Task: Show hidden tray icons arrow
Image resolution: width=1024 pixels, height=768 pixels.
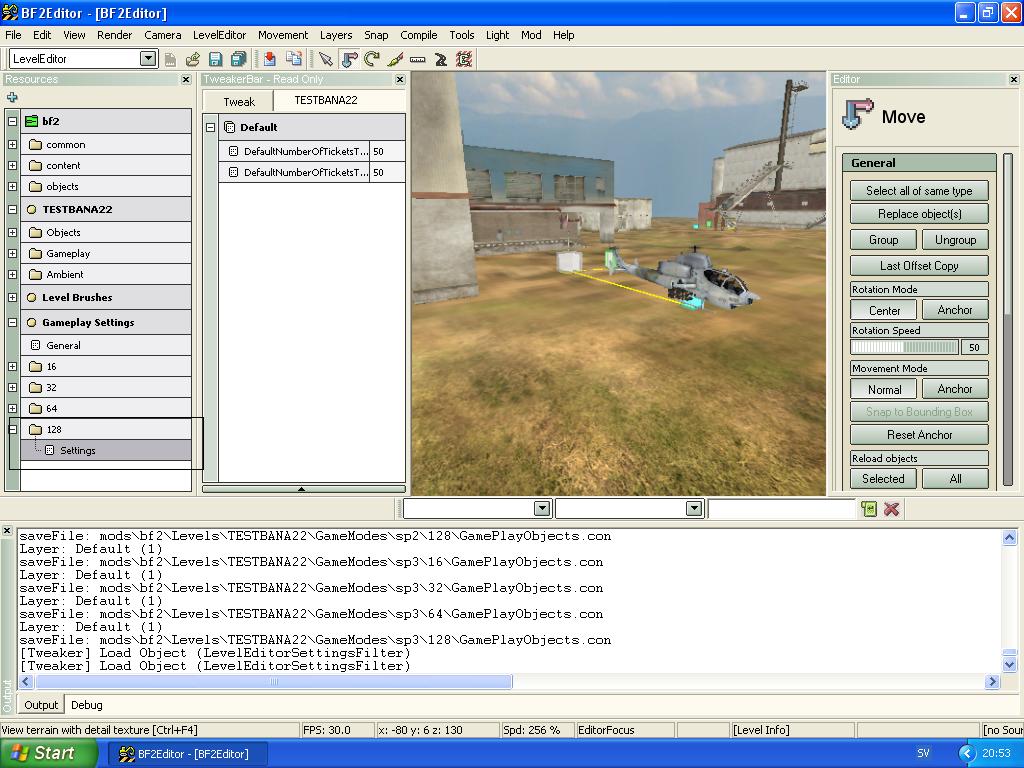Action: 966,754
